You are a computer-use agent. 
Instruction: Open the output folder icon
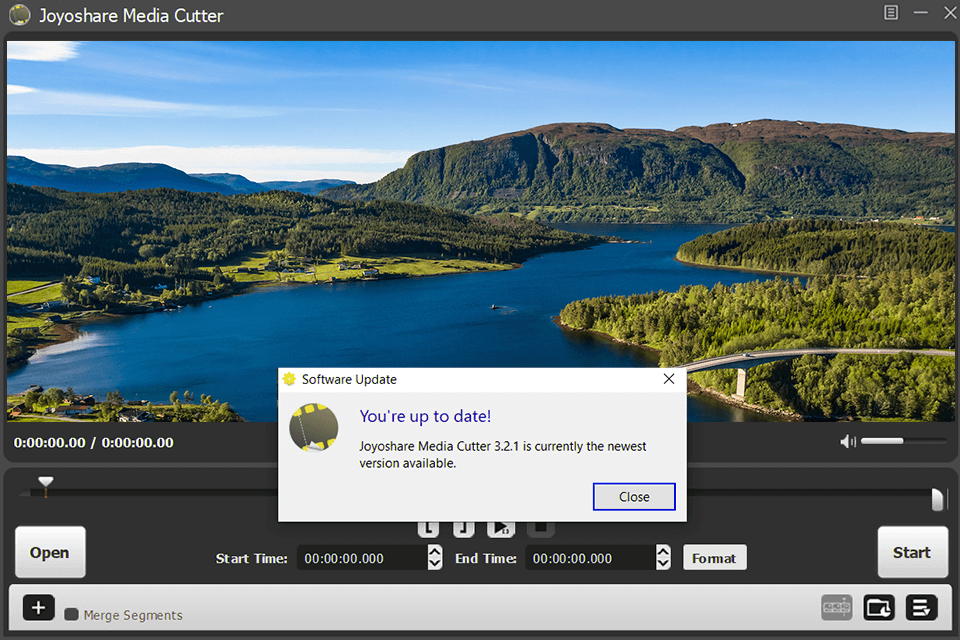pyautogui.click(x=878, y=607)
